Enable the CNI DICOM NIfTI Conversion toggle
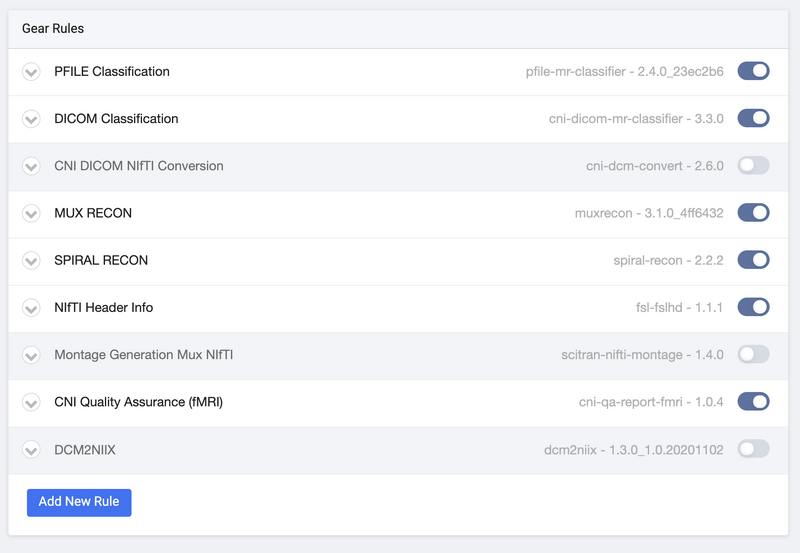This screenshot has height=553, width=800. [x=753, y=165]
